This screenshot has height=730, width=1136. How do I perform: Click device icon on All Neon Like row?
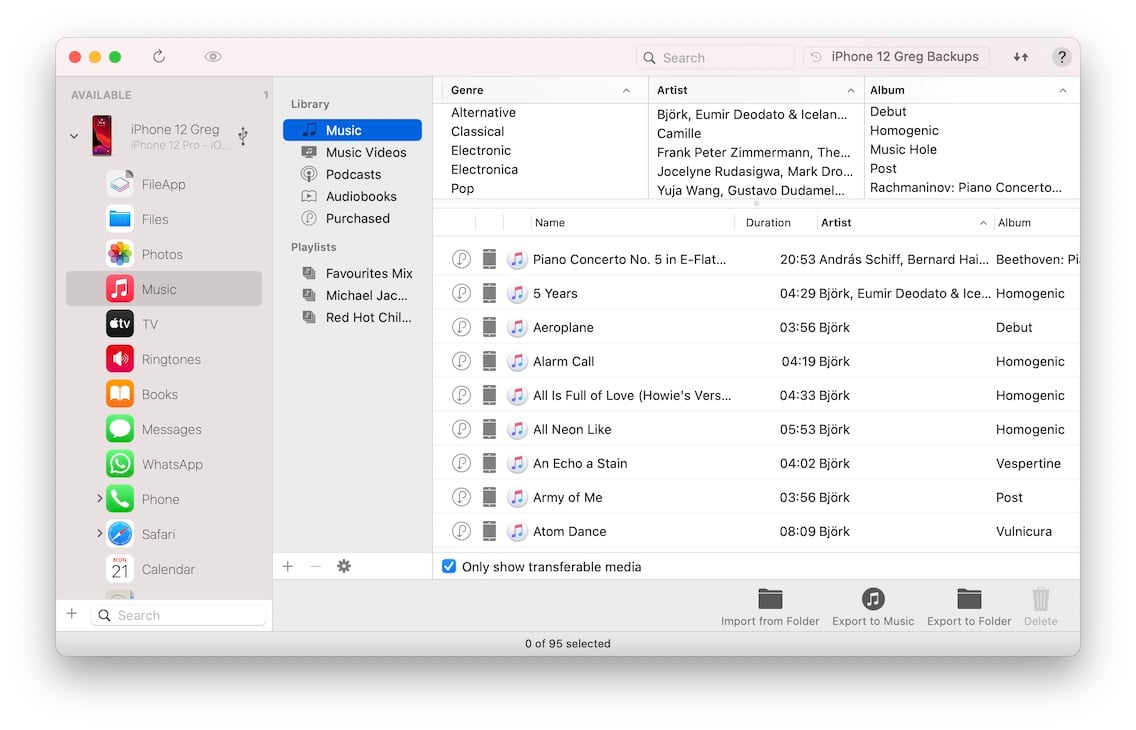490,429
